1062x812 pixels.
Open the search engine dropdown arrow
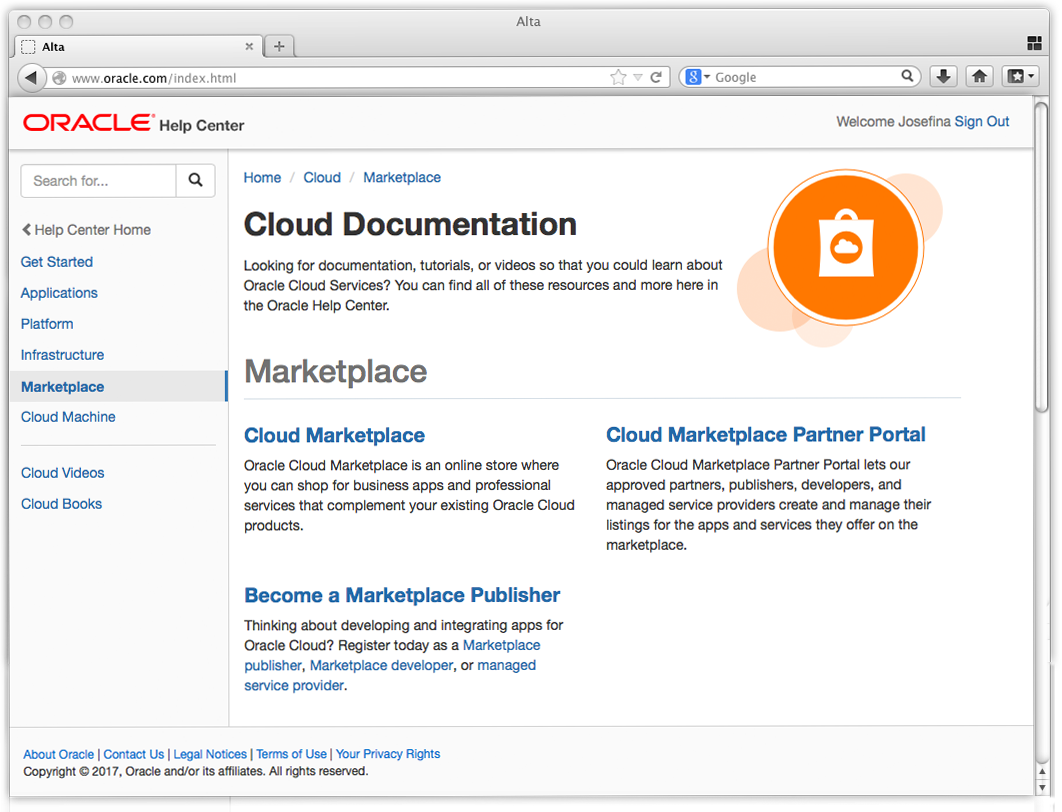(706, 77)
